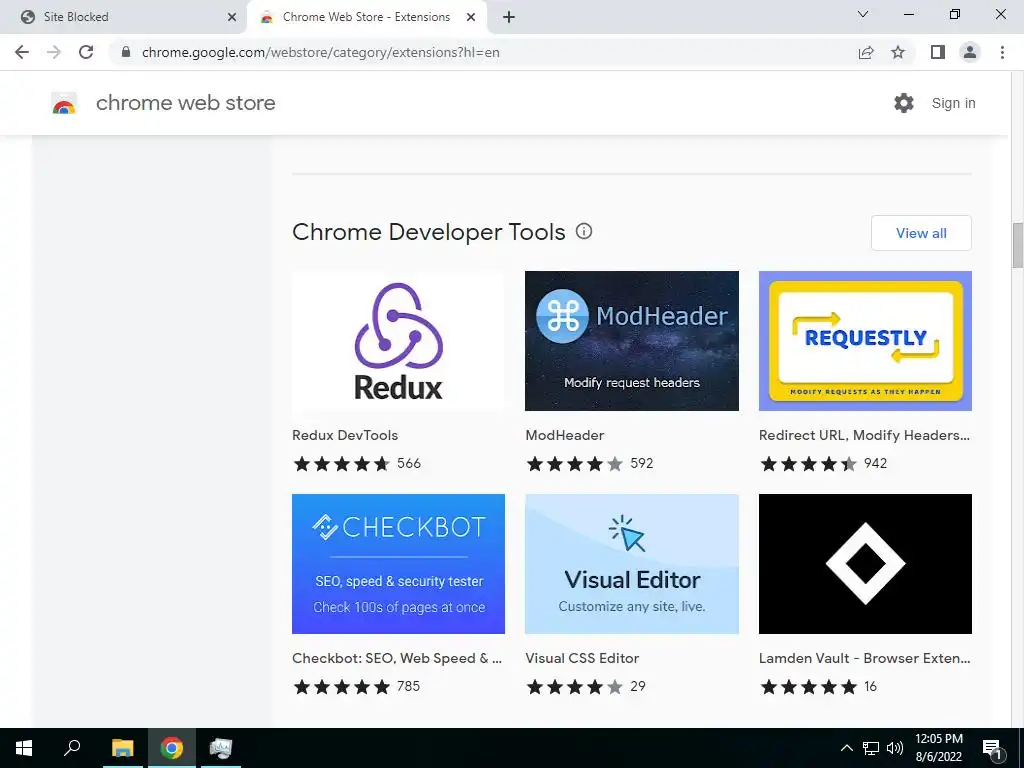The image size is (1024, 768).
Task: Open Windows taskbar search
Action: click(72, 748)
